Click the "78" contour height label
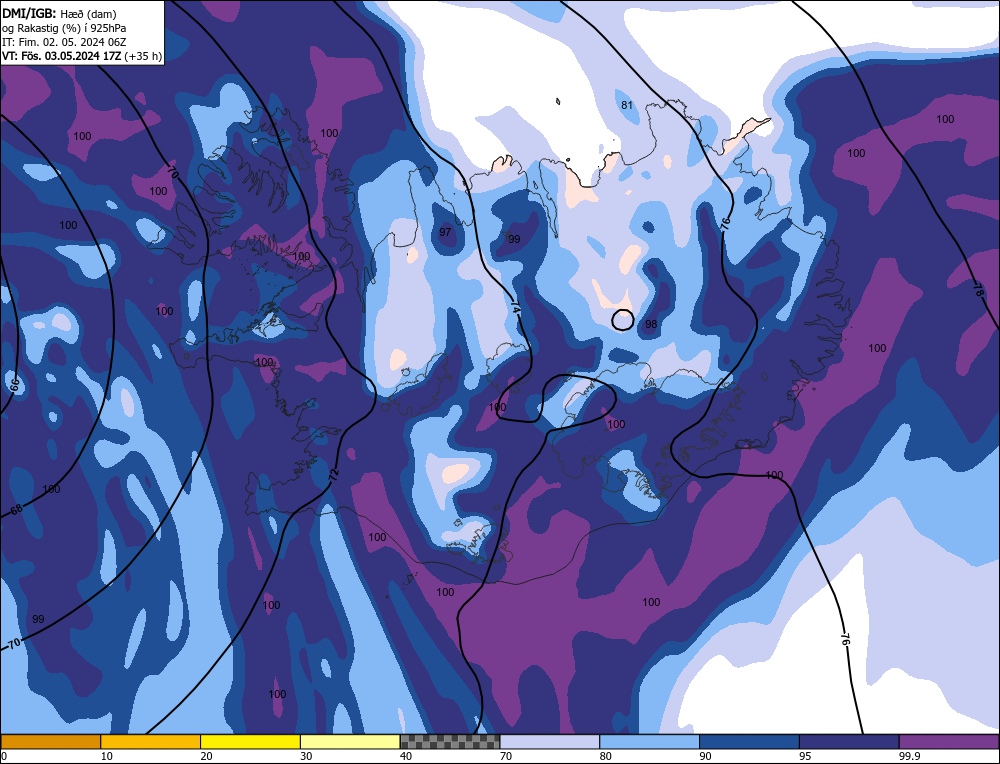 coord(978,288)
